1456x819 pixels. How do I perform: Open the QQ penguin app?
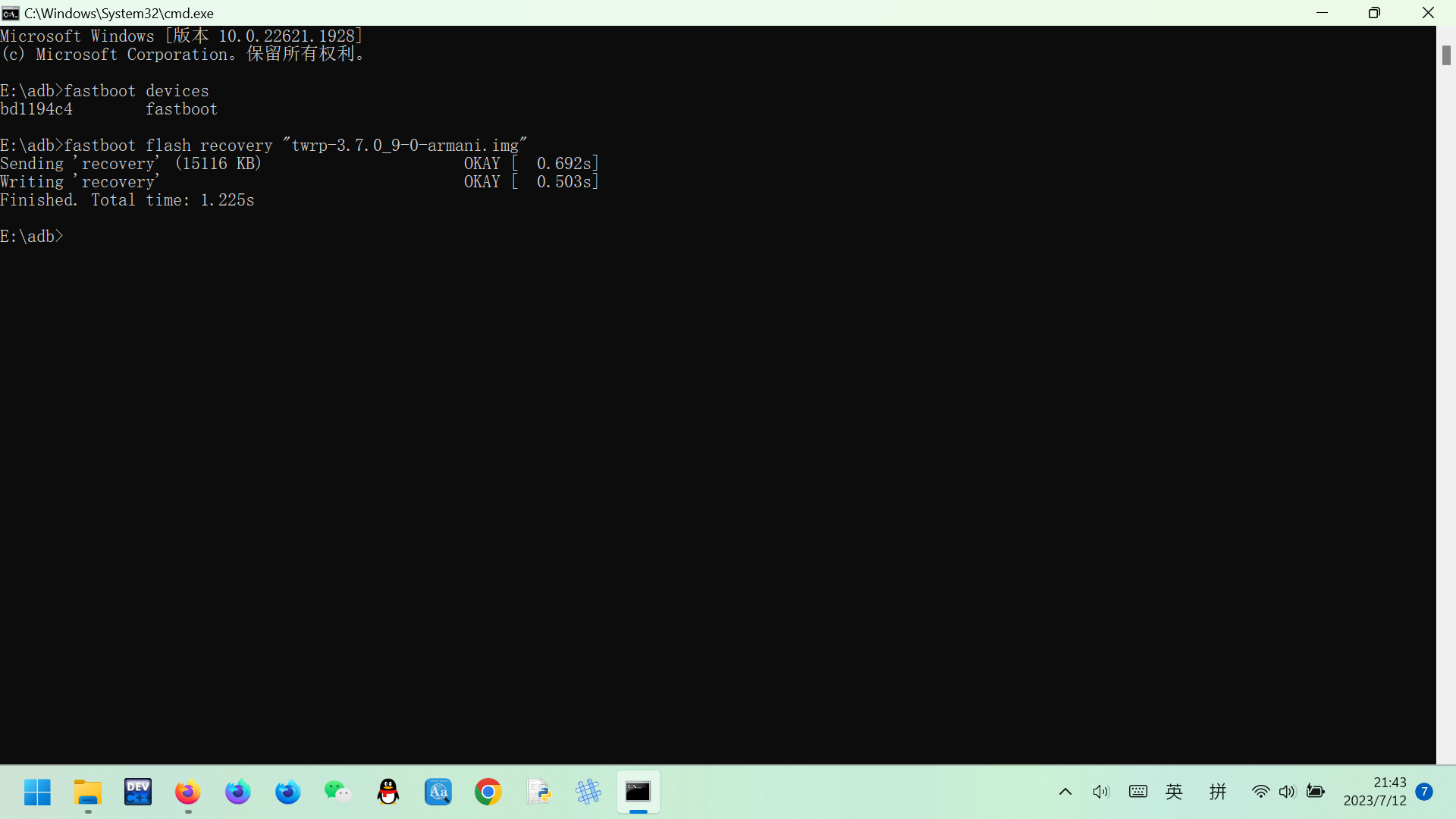(x=388, y=792)
